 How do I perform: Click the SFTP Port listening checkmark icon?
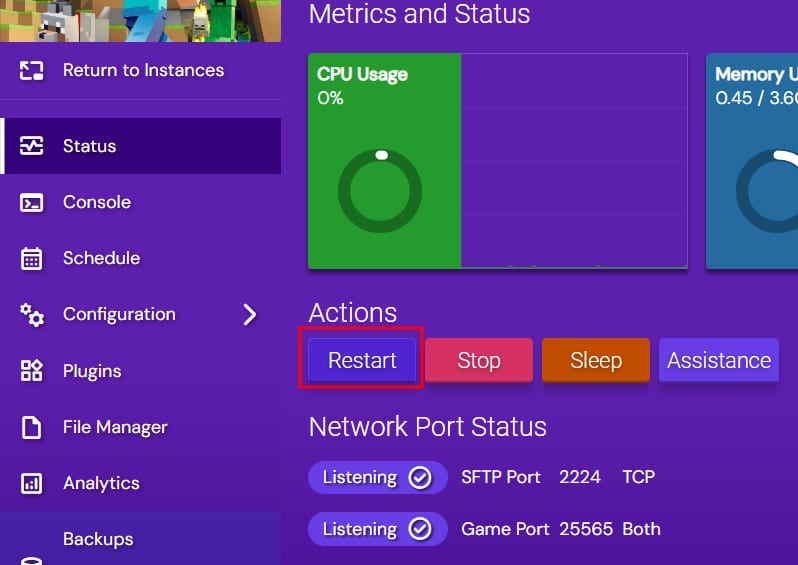[420, 478]
